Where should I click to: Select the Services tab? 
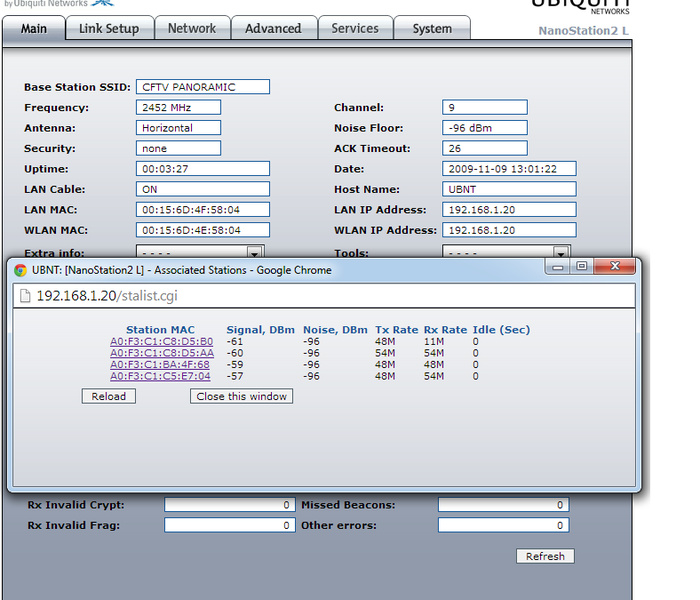click(355, 29)
